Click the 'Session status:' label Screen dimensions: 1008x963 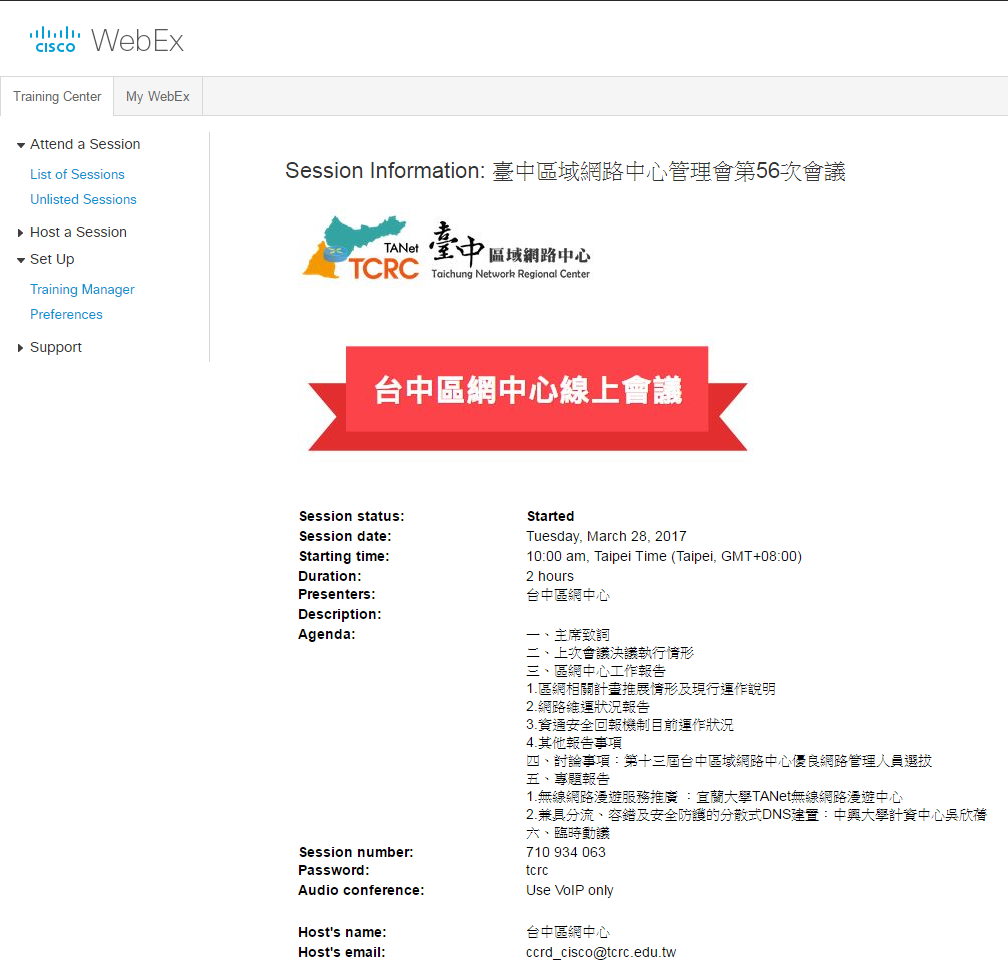pyautogui.click(x=352, y=516)
